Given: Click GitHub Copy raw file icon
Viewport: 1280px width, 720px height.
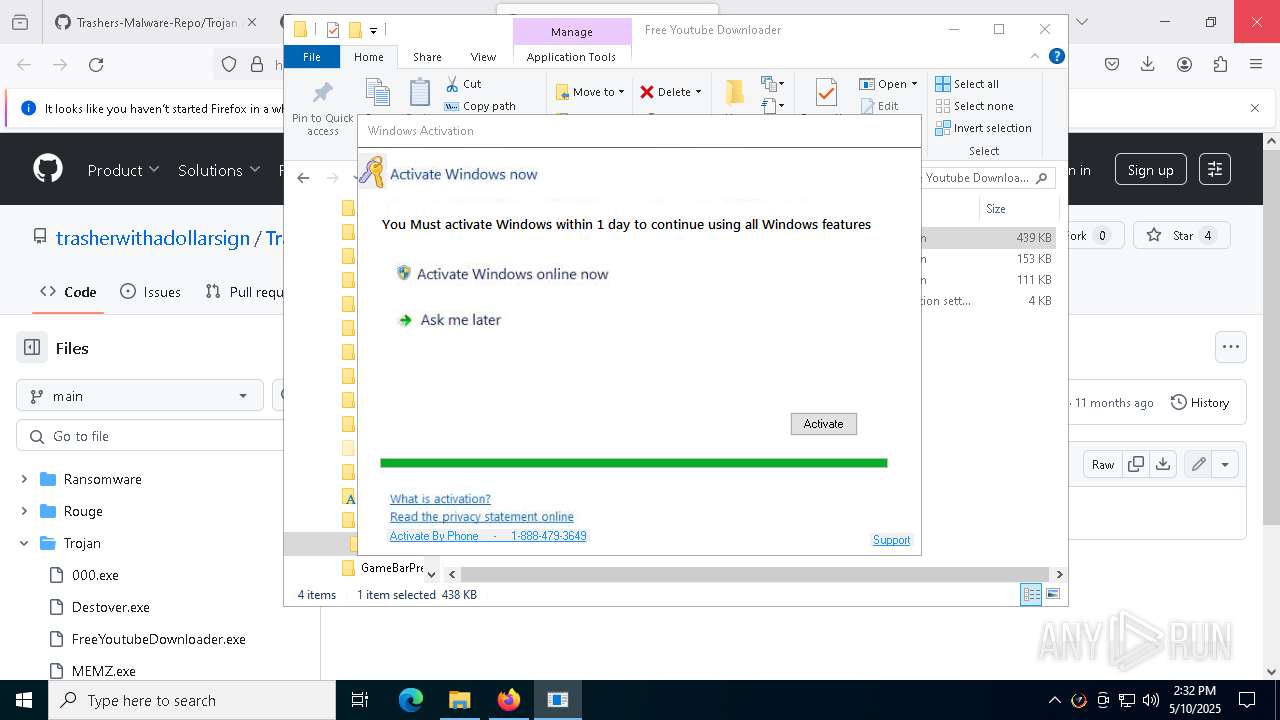Looking at the screenshot, I should pos(1136,464).
